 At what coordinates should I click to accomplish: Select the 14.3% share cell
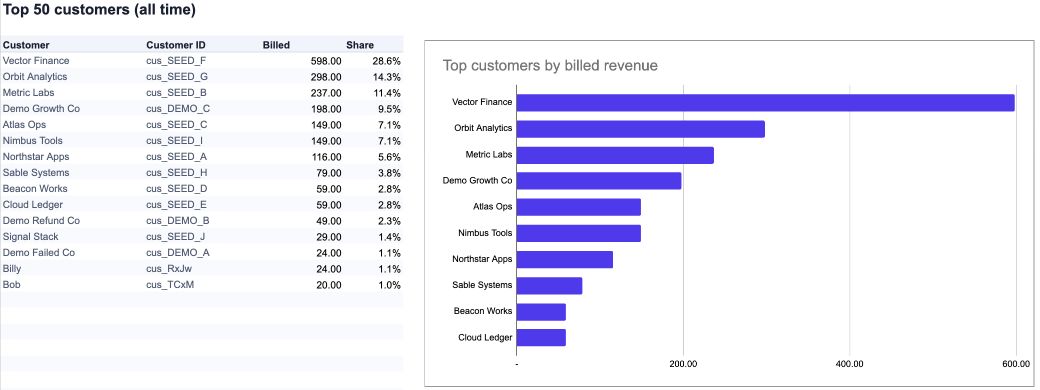coord(386,76)
